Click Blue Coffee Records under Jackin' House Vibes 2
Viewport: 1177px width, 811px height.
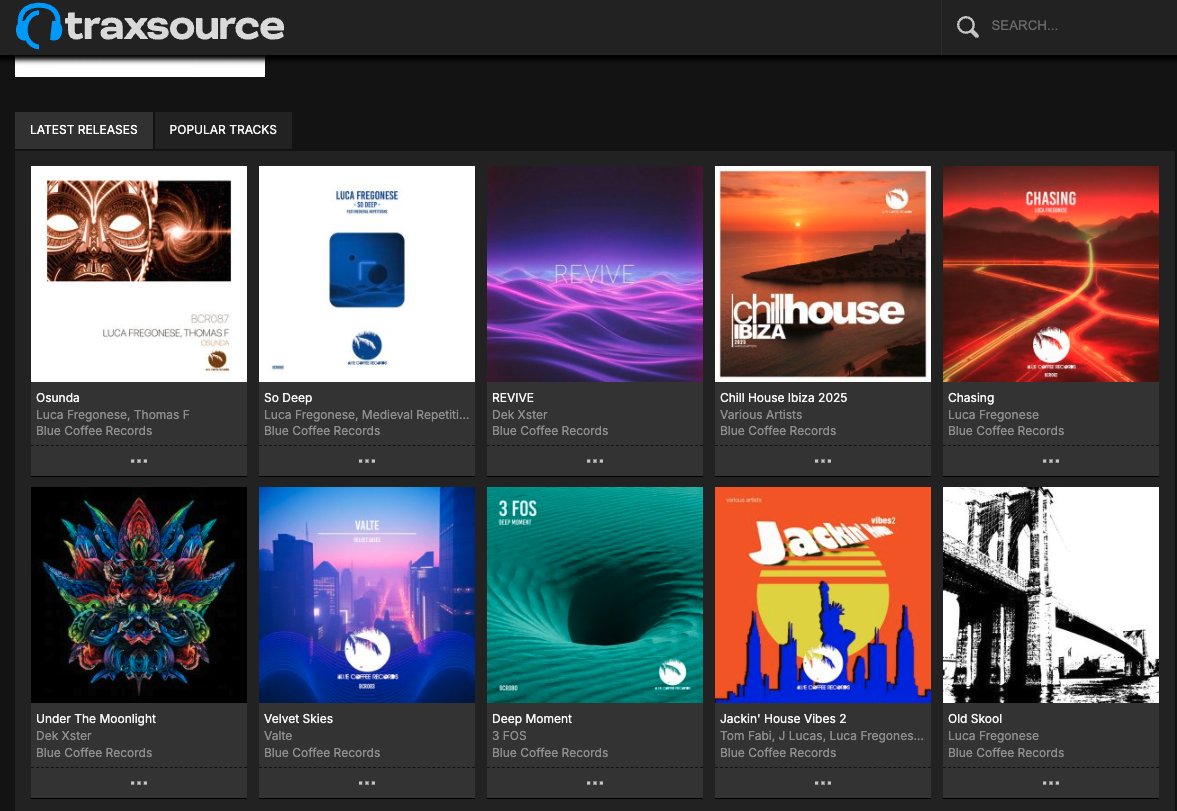coord(778,752)
